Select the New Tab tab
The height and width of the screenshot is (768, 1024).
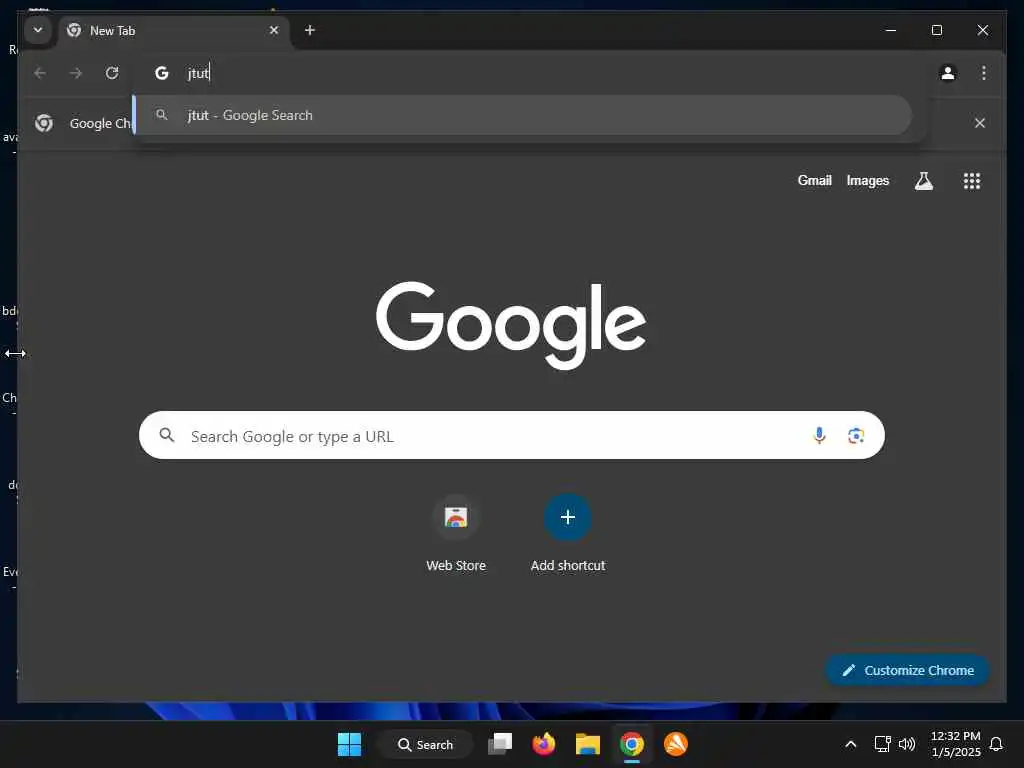coord(174,31)
